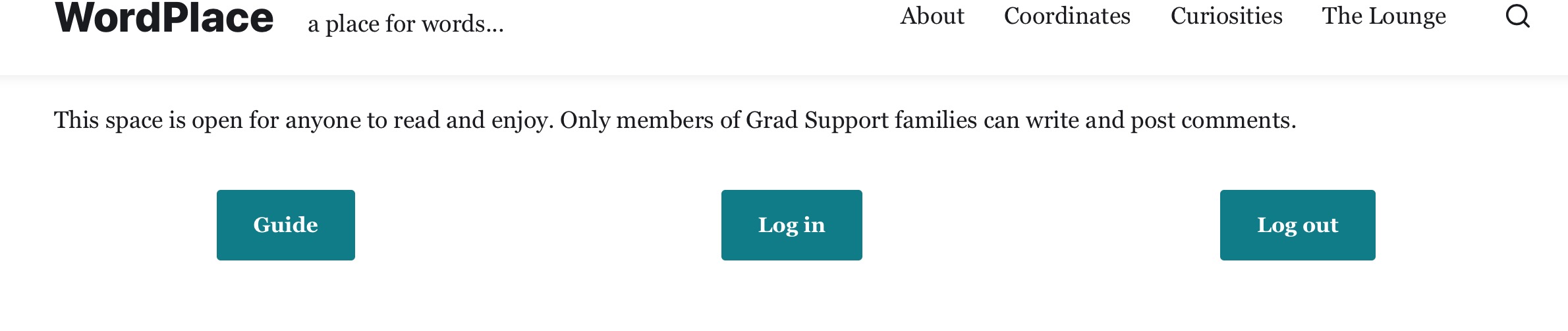Go to the Coordinates page
Viewport: 1568px width, 331px height.
tap(1067, 16)
